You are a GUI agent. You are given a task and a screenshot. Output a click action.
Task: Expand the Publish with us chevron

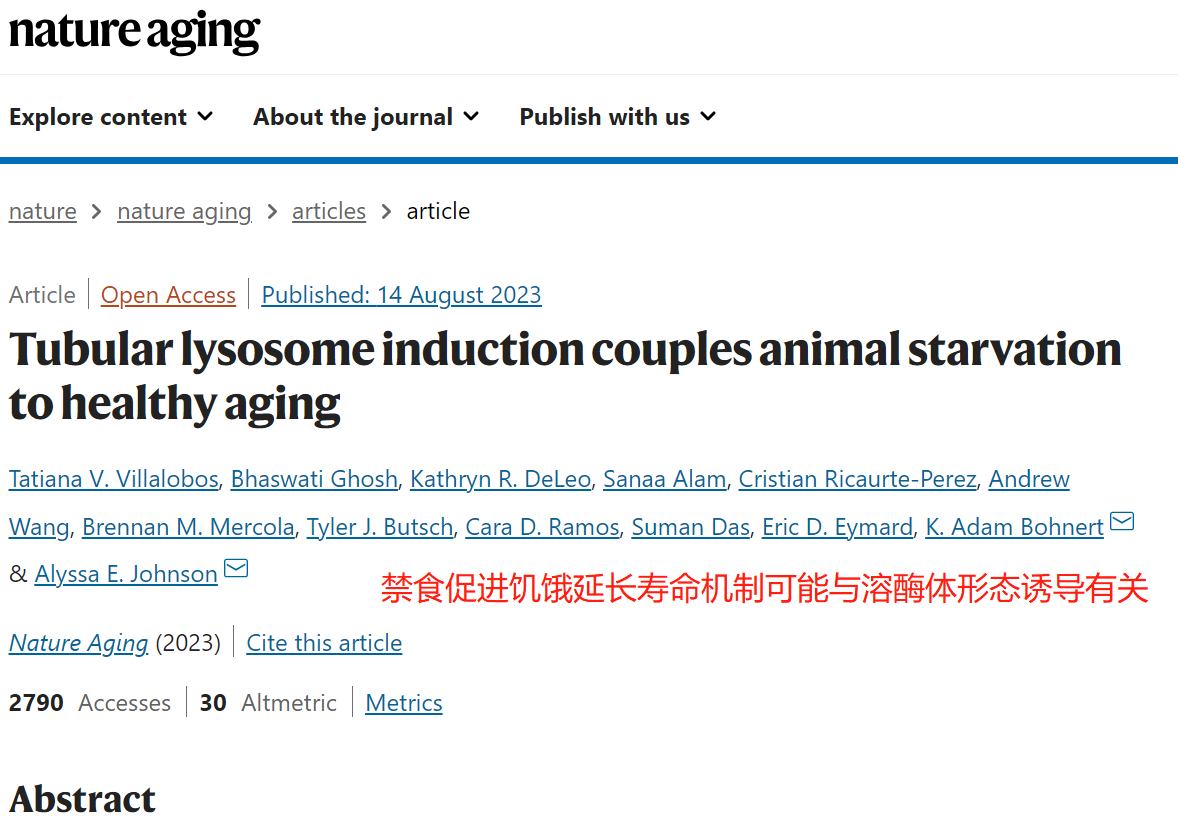708,116
